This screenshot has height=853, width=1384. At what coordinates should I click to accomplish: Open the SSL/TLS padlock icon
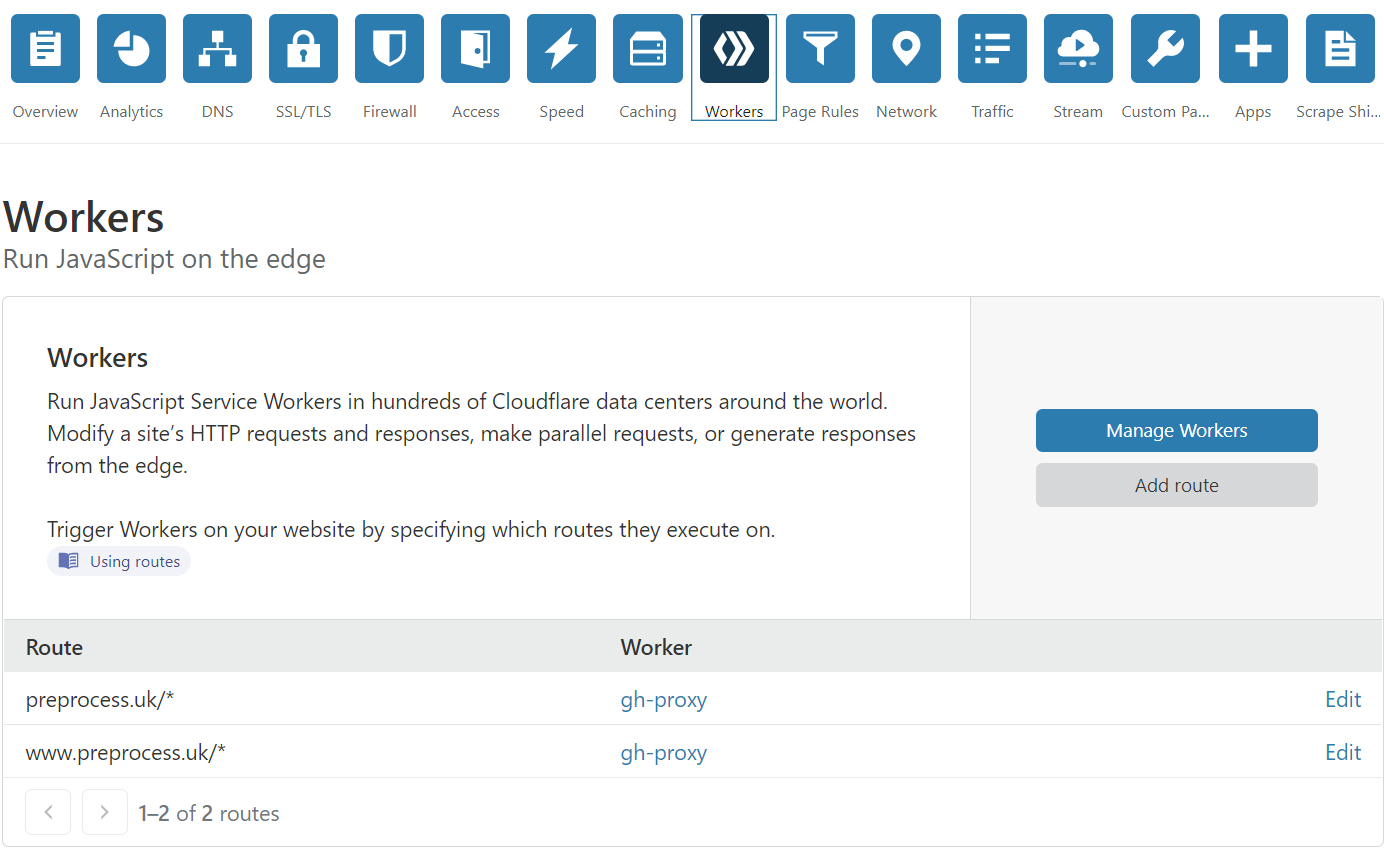303,48
